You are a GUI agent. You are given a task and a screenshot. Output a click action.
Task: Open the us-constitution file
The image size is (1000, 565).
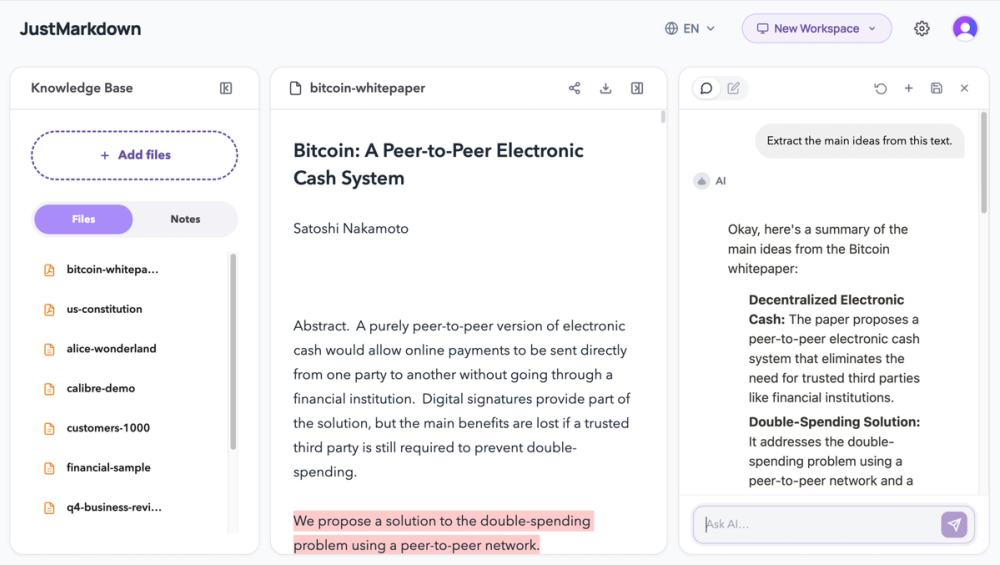104,309
